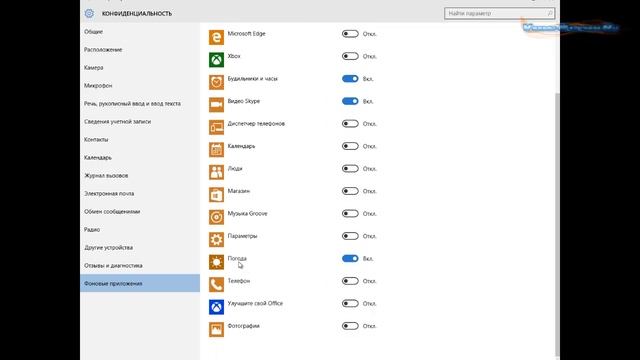Screen dimensions: 640x360
Task: Turn on Xbox background toggle
Action: point(350,56)
